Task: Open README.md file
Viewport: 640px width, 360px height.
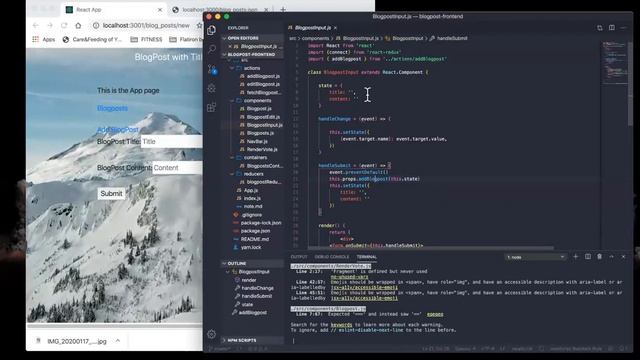Action: [254, 239]
